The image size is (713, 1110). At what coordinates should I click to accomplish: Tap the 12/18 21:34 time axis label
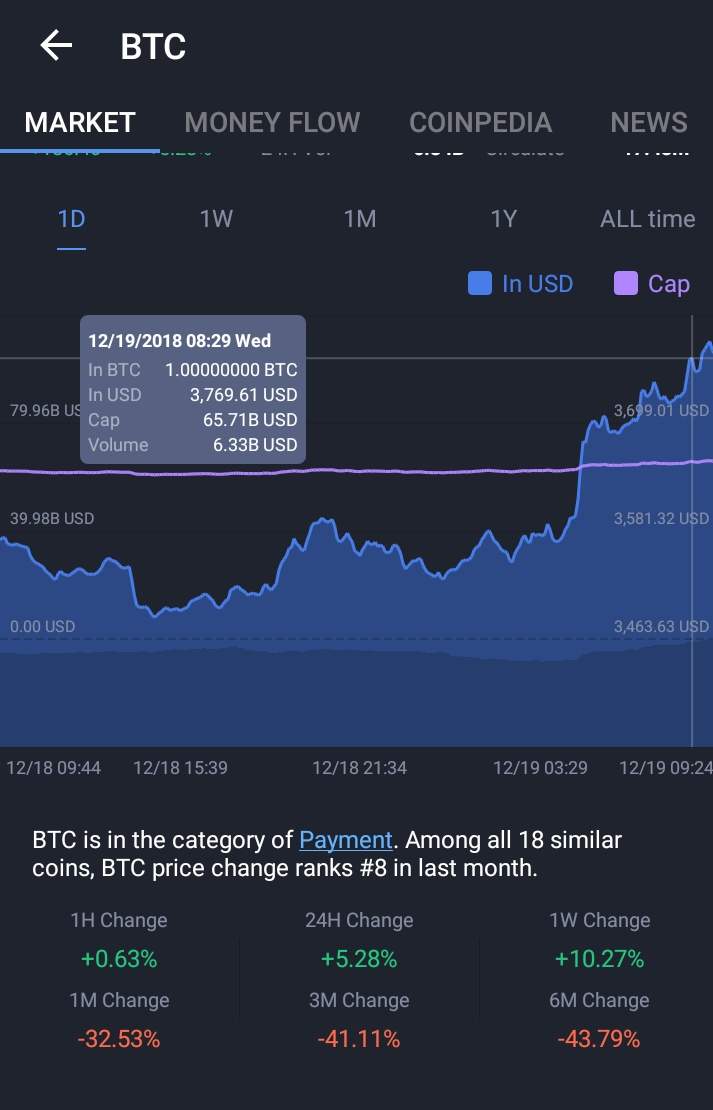tap(359, 768)
